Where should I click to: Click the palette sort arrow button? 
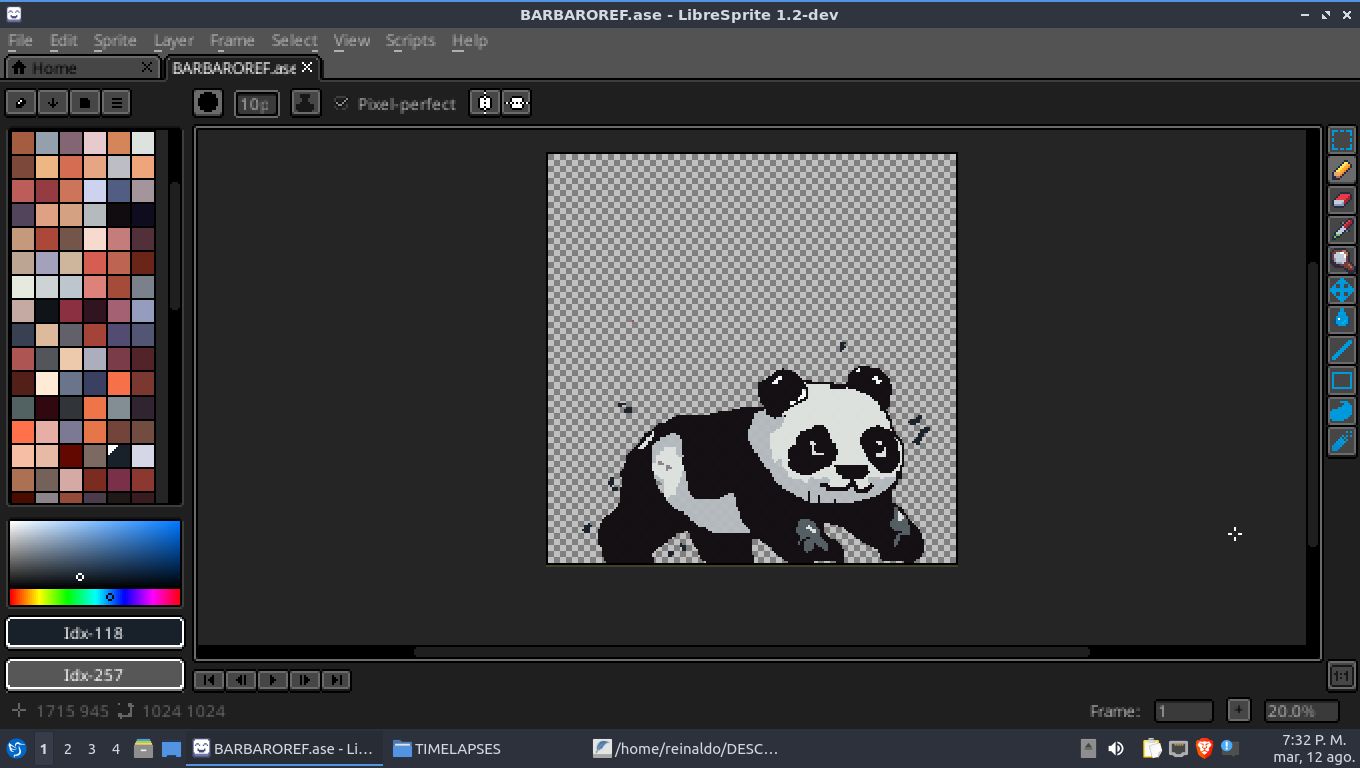pos(53,102)
